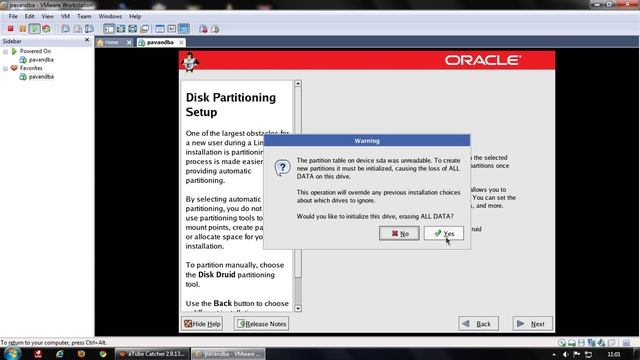Switch to the pavandba tab
The width and height of the screenshot is (640, 360).
(160, 42)
